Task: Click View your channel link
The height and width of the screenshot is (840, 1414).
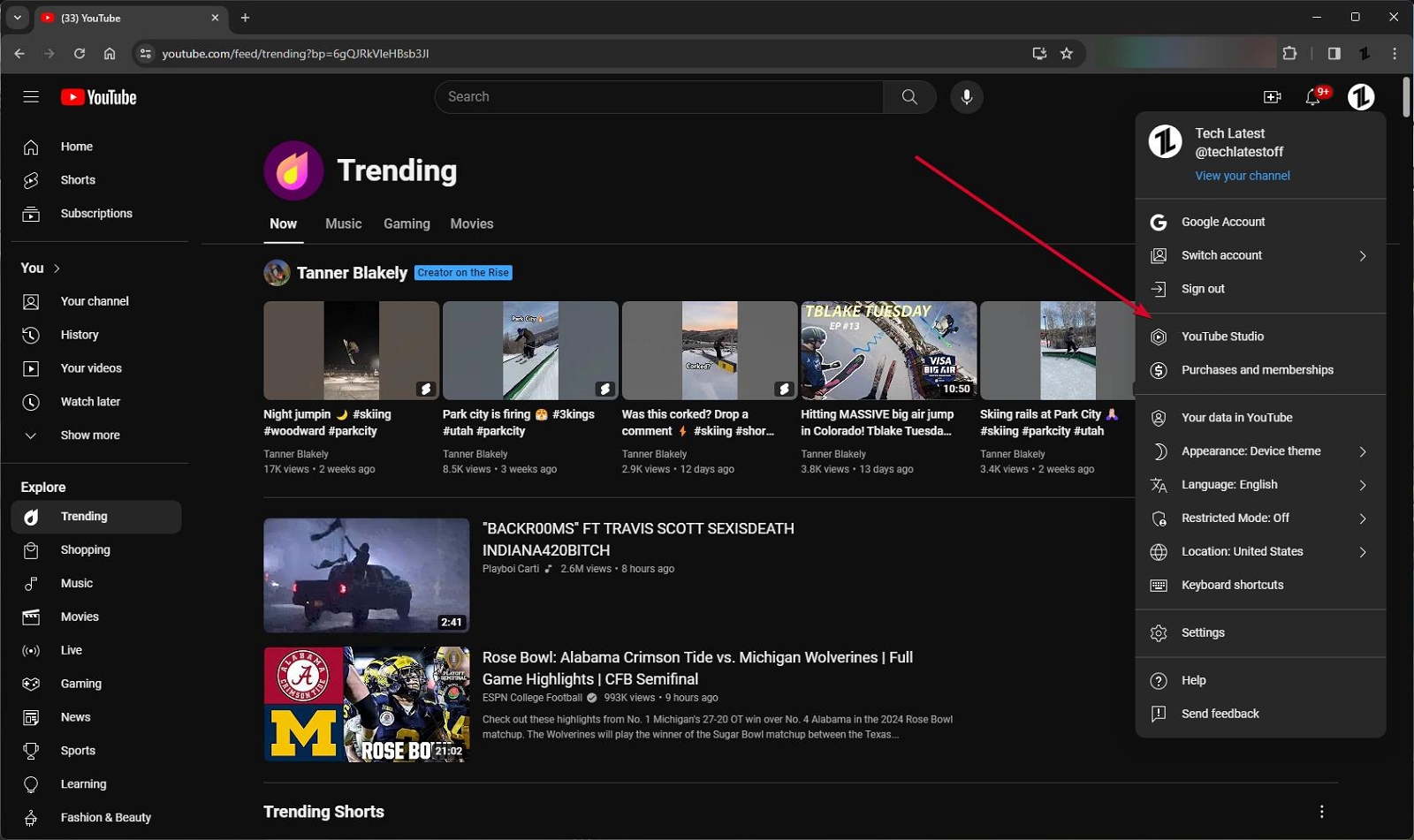Action: click(1243, 176)
